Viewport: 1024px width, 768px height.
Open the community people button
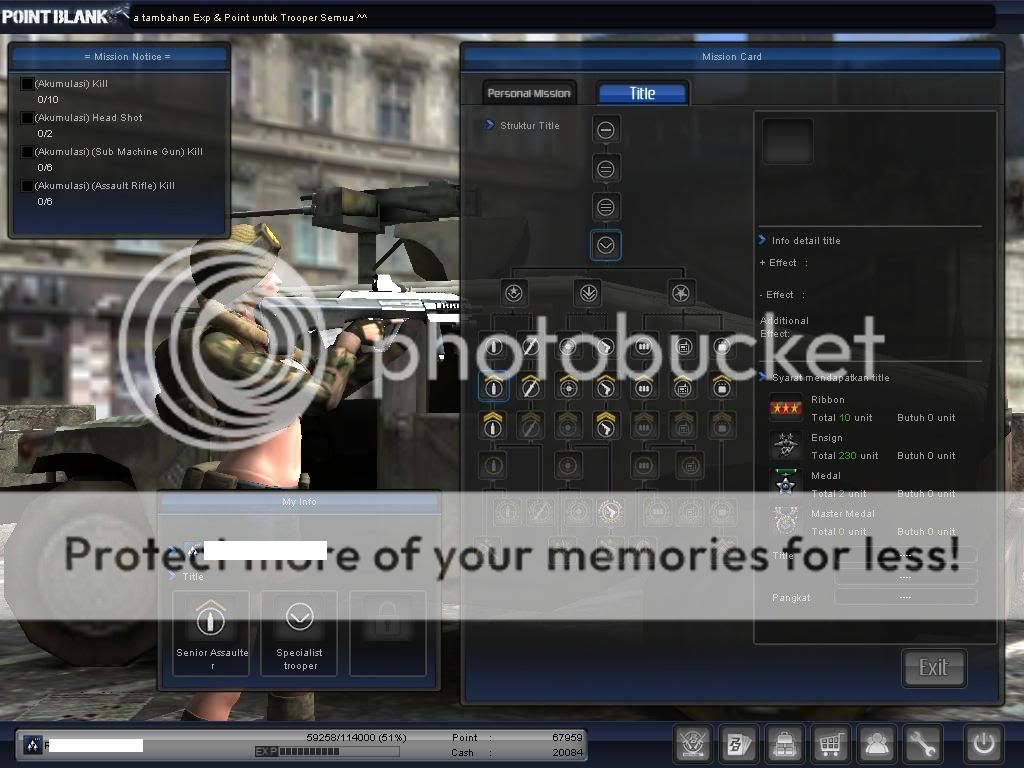[x=876, y=743]
